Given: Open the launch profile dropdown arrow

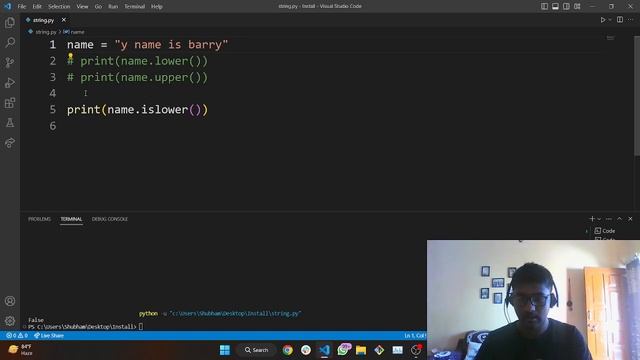Looking at the screenshot, I should (x=599, y=219).
